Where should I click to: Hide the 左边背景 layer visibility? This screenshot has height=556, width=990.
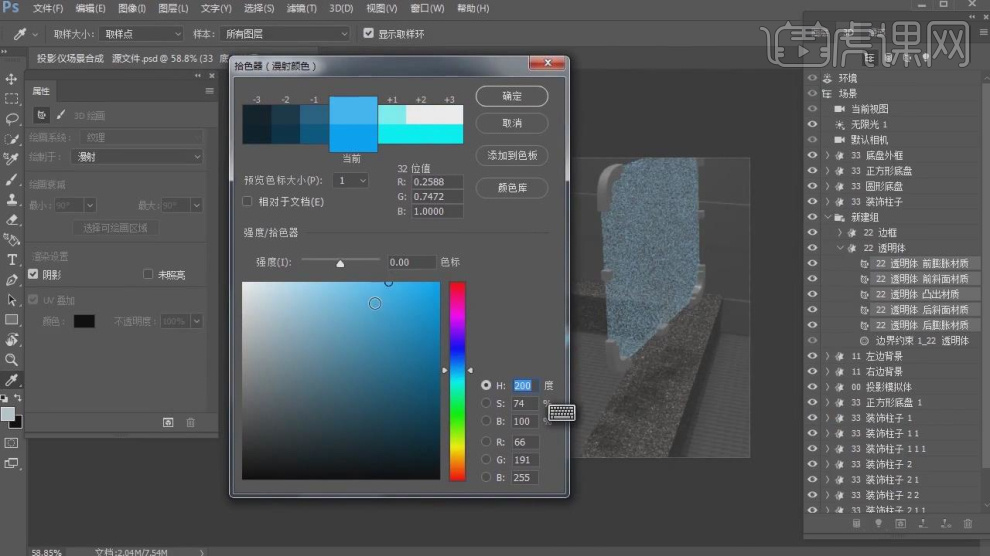(812, 356)
